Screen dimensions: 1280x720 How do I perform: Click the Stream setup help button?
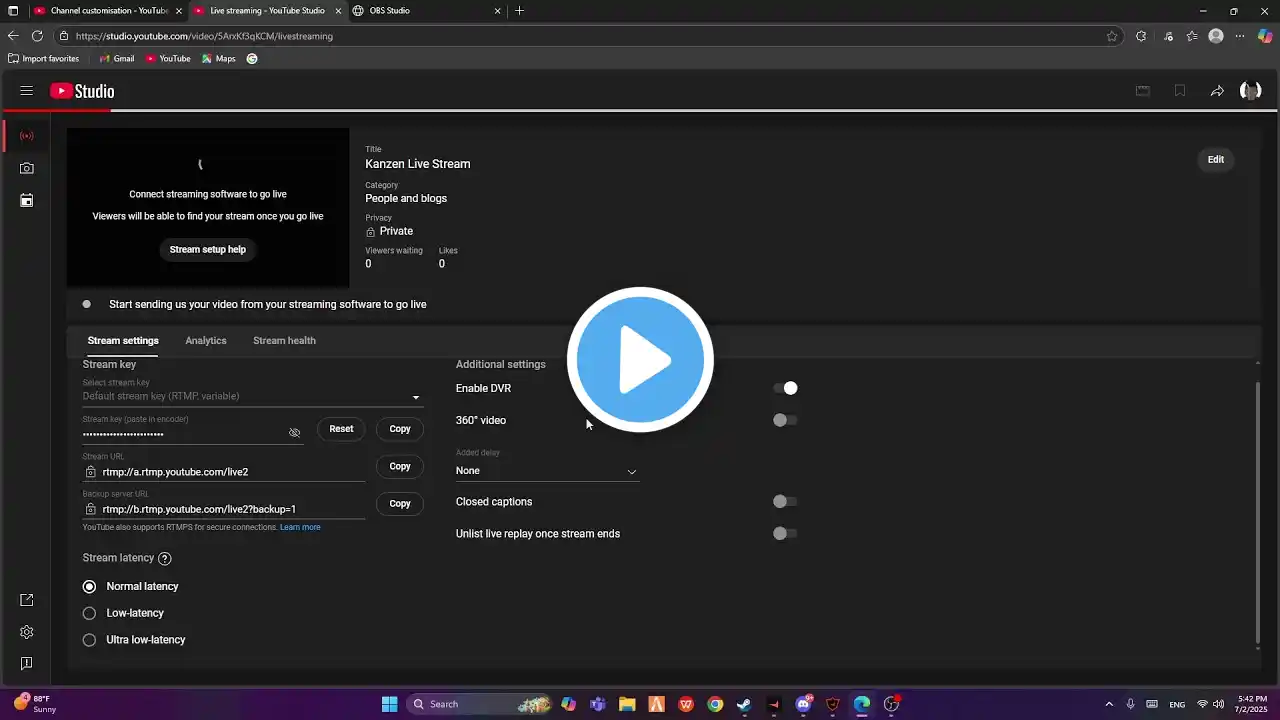pyautogui.click(x=208, y=250)
